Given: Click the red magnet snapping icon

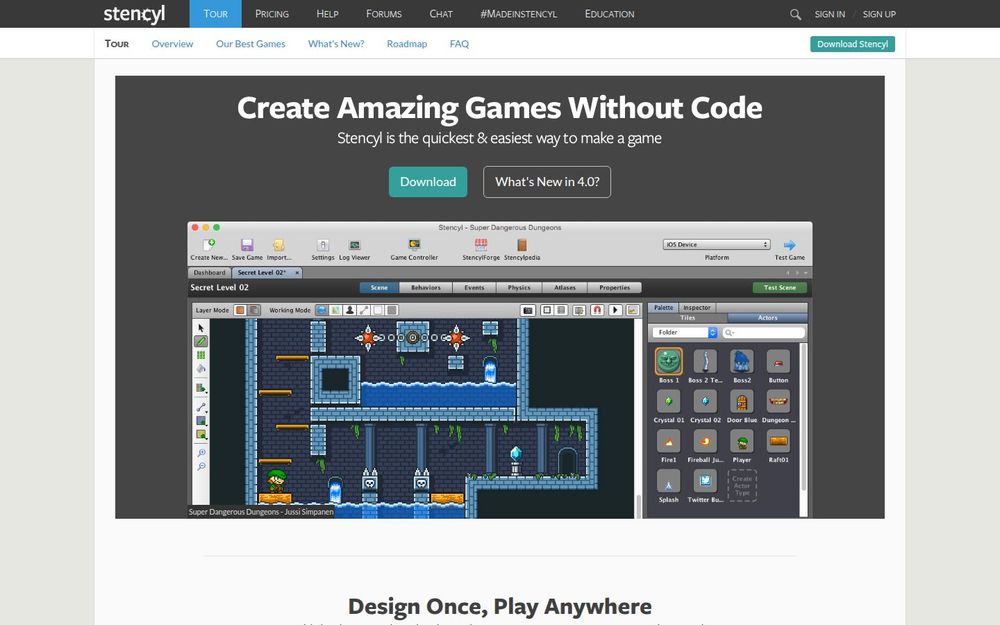Looking at the screenshot, I should (x=597, y=310).
